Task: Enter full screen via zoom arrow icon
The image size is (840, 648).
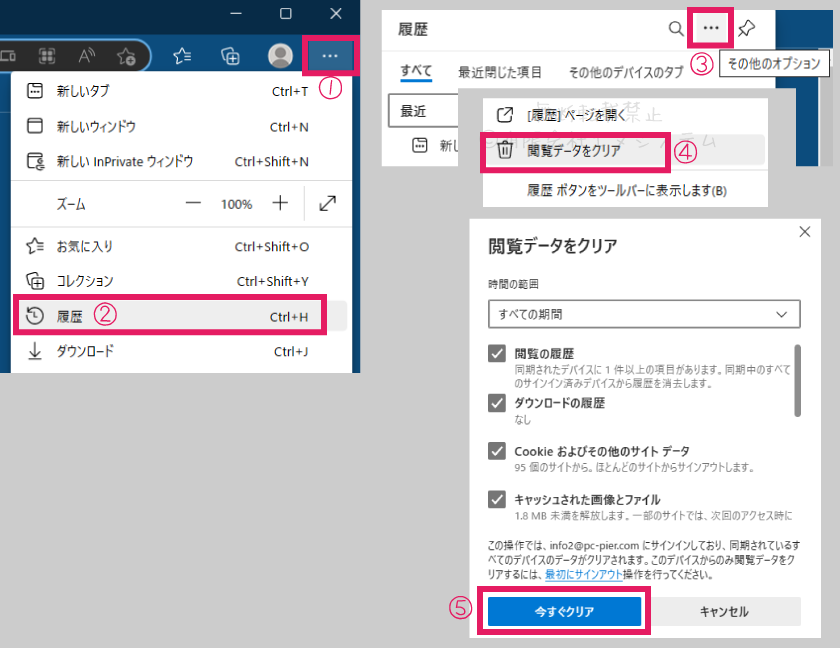Action: tap(327, 204)
